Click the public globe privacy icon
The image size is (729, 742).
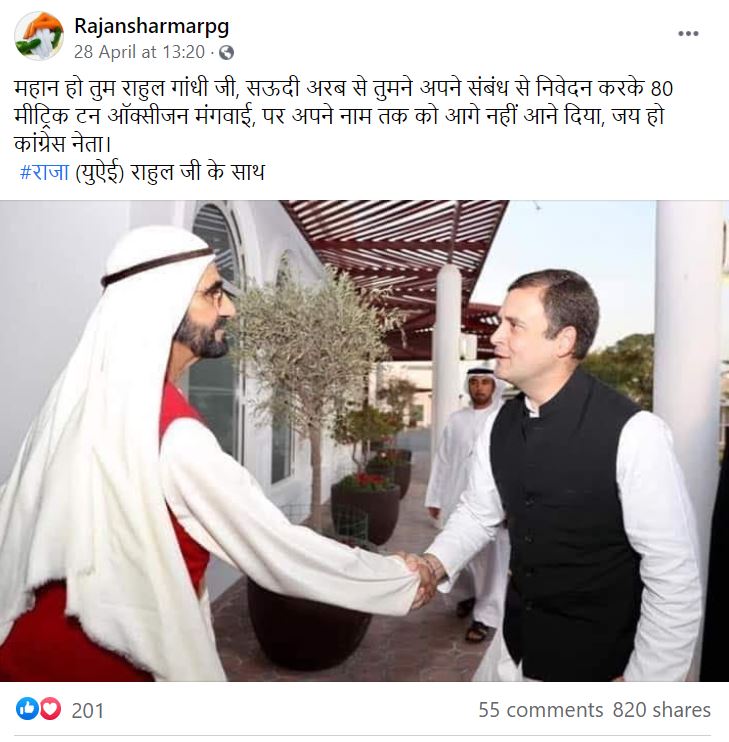pyautogui.click(x=227, y=52)
